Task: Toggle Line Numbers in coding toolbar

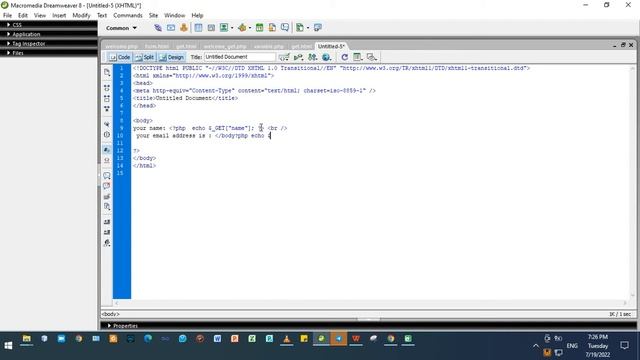Action: (x=107, y=150)
